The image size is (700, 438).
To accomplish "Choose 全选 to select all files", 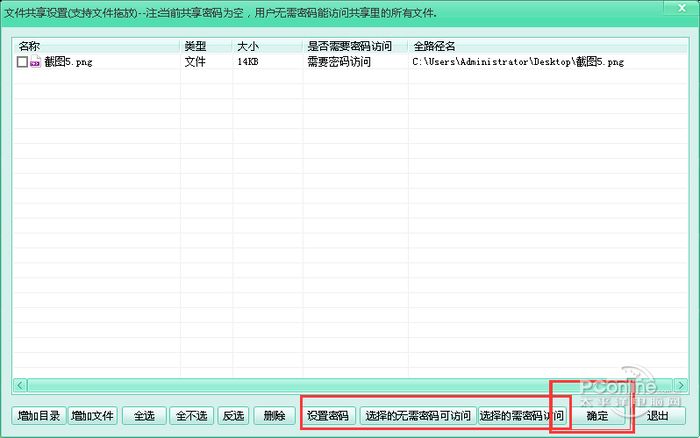I will coord(144,416).
